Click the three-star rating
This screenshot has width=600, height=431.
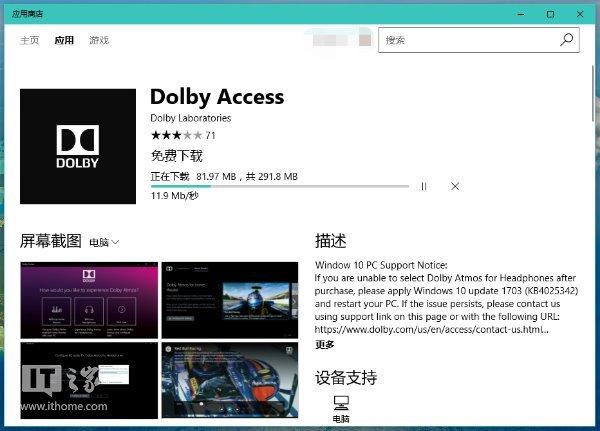point(176,135)
